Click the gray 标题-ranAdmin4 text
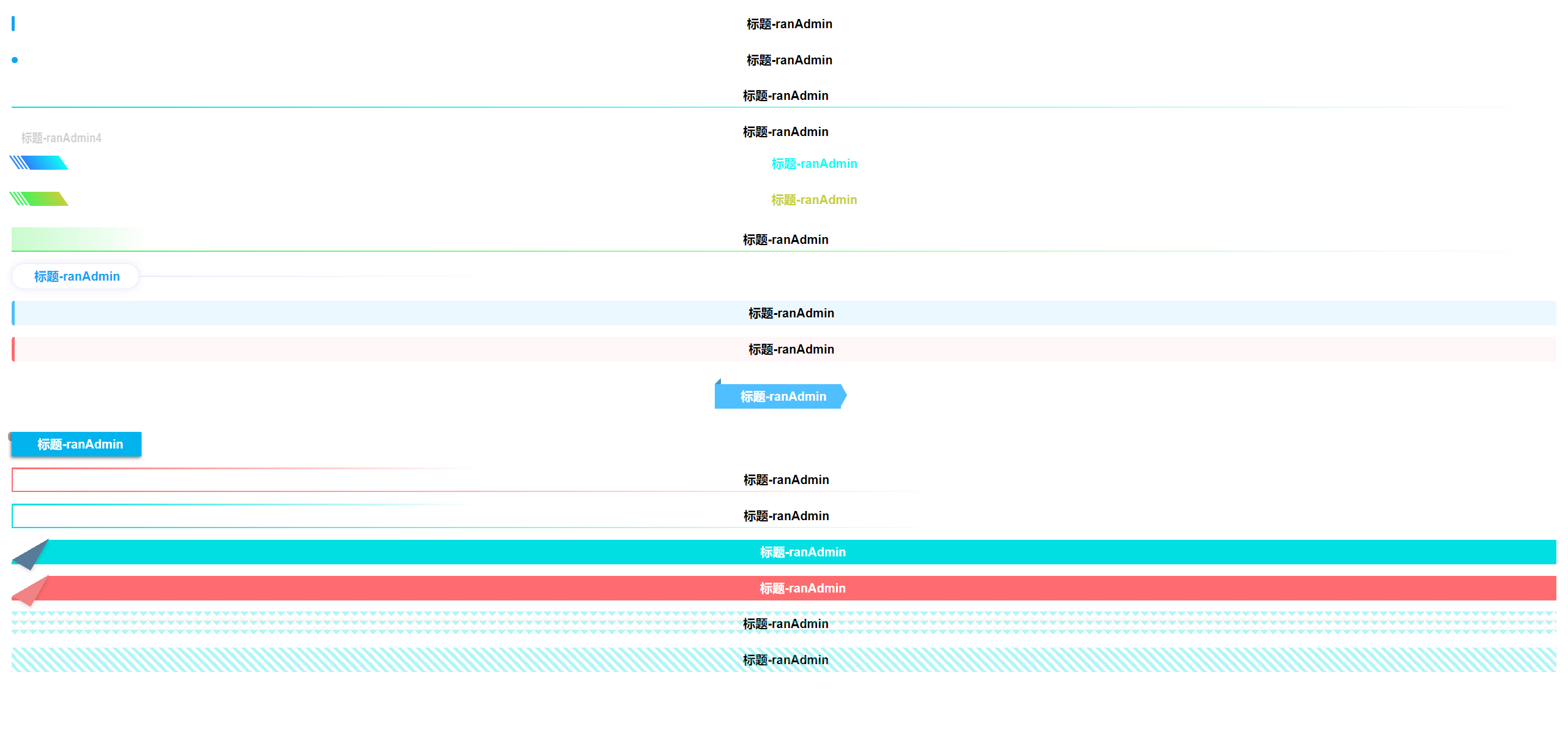This screenshot has height=753, width=1568. tap(61, 138)
